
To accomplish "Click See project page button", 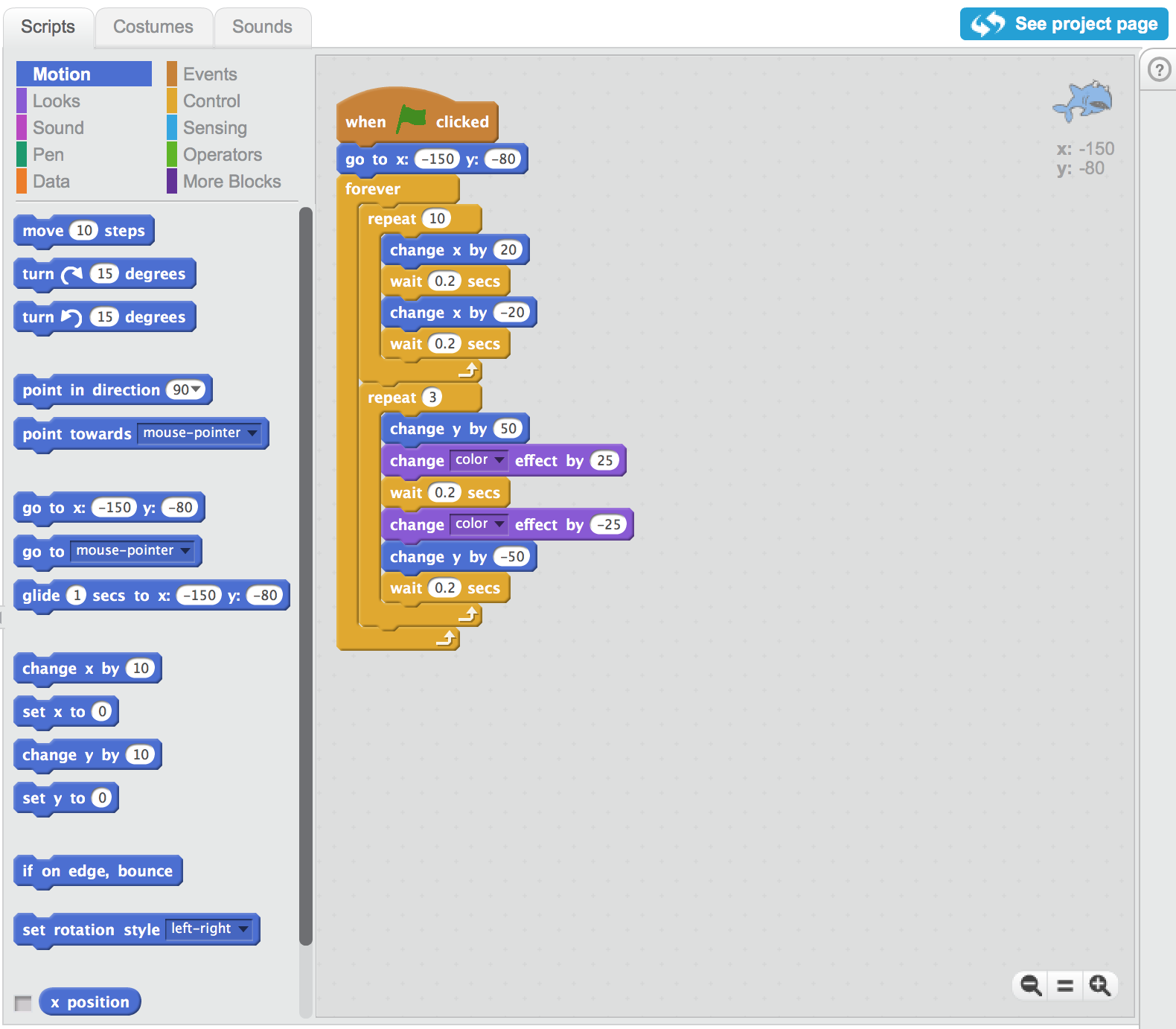I will (1064, 24).
